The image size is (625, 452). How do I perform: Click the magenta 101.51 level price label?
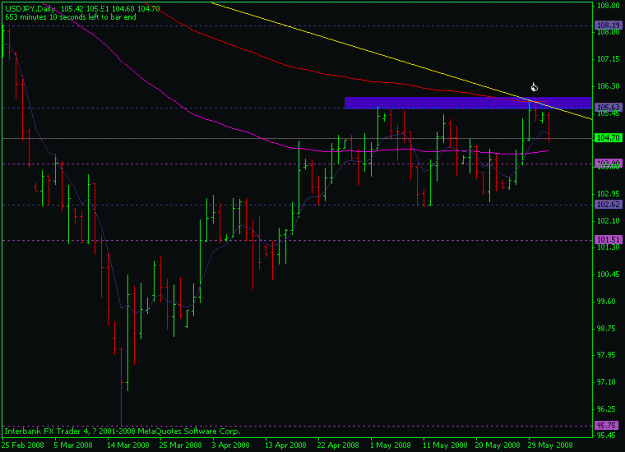pos(608,240)
